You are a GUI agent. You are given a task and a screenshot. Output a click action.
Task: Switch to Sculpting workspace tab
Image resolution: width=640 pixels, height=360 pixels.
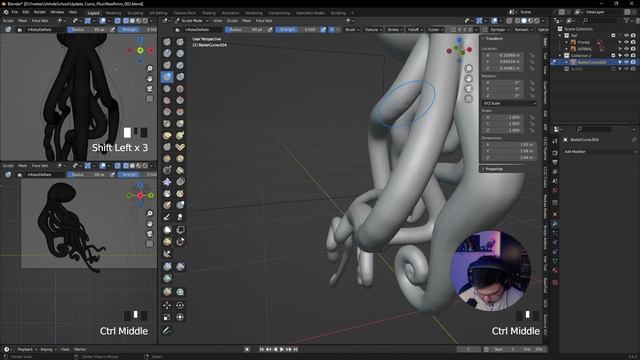coord(136,13)
